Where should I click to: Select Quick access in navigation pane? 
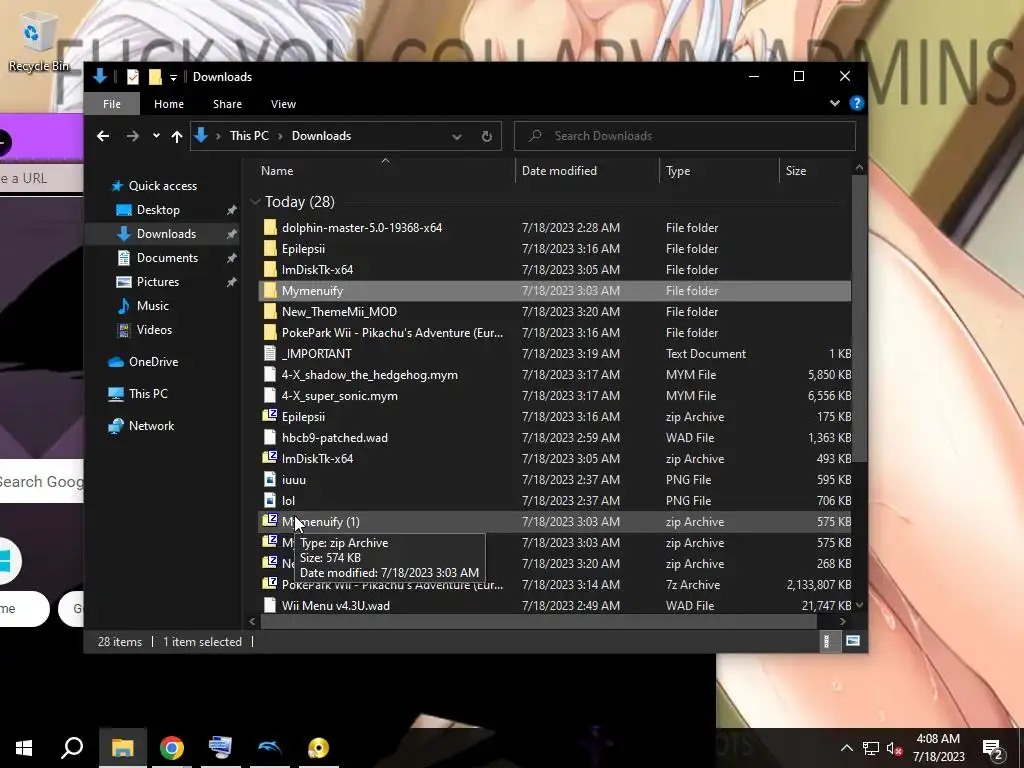tap(163, 186)
